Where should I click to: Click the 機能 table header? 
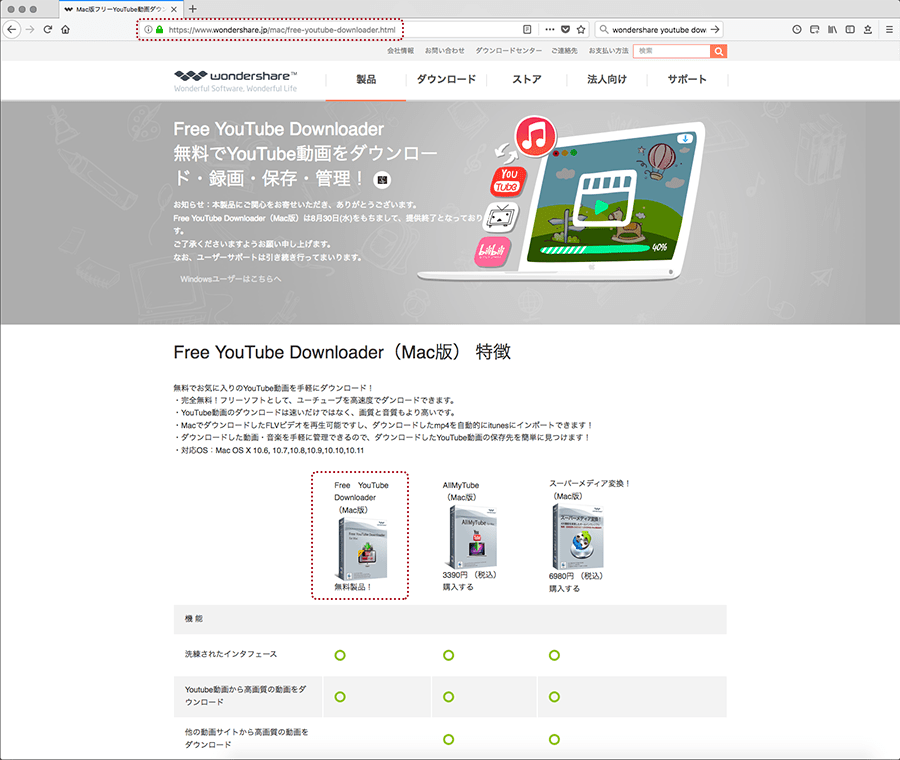194,619
